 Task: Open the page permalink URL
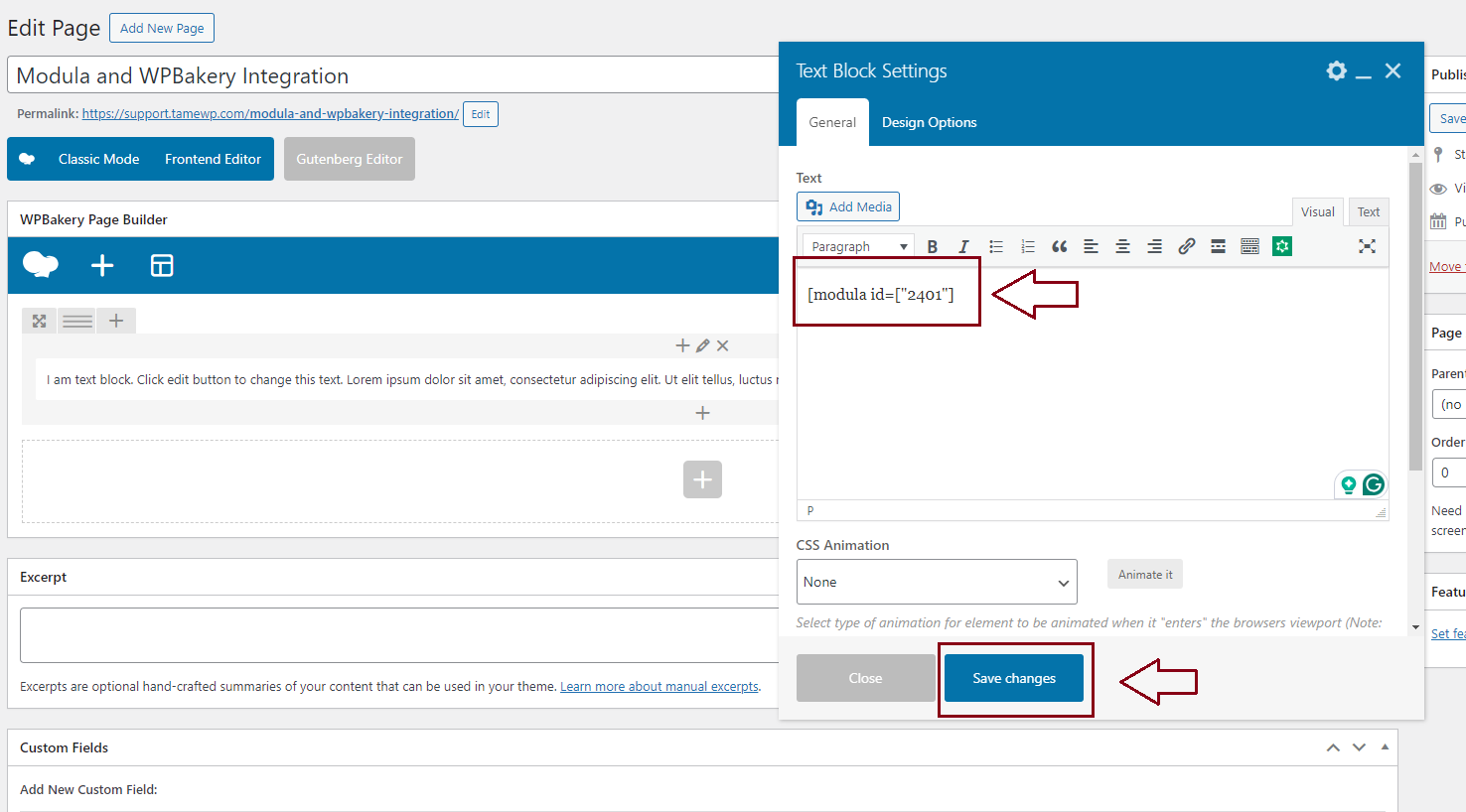pyautogui.click(x=270, y=114)
